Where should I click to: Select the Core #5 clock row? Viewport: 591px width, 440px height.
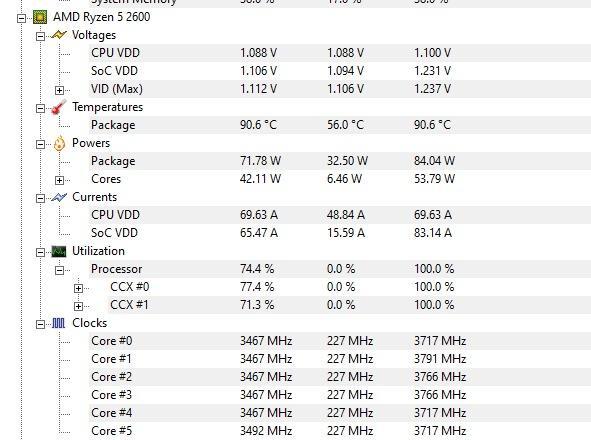(340, 431)
